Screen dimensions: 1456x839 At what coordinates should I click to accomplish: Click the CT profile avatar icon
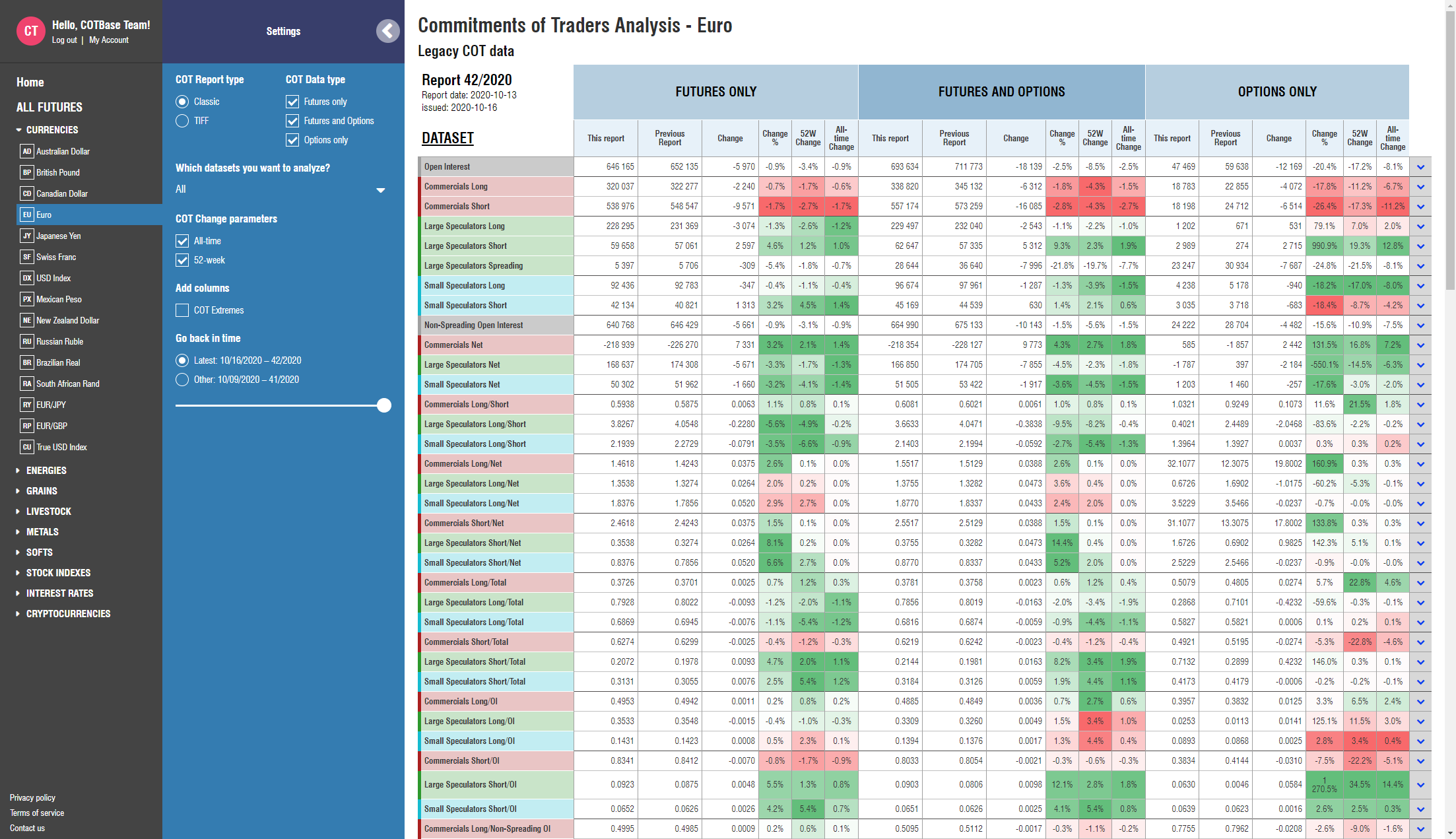click(30, 31)
